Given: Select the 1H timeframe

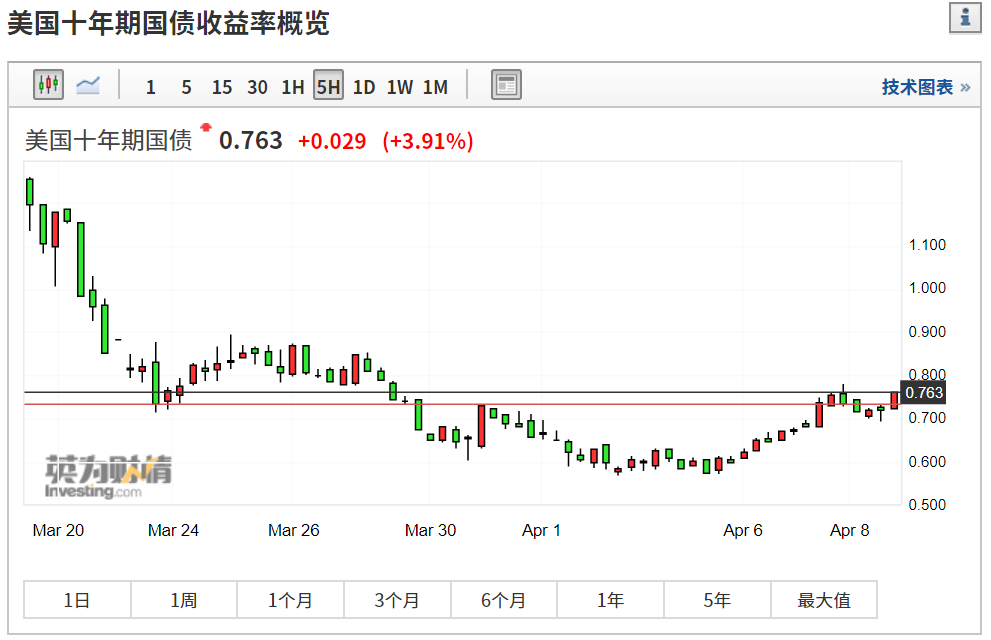Looking at the screenshot, I should [x=292, y=87].
